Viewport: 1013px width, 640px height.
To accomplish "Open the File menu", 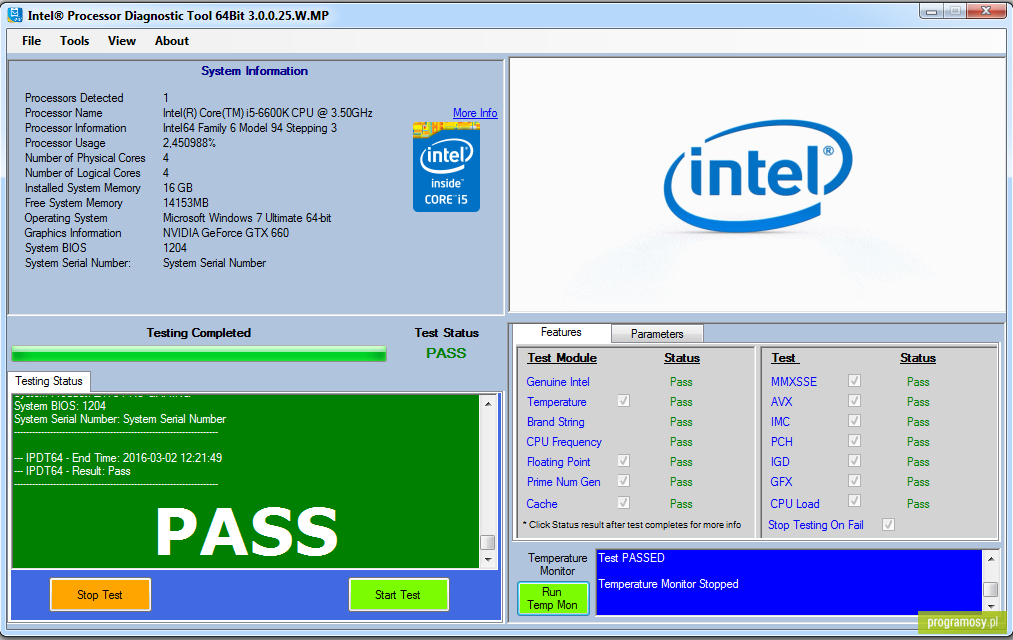I will click(31, 41).
